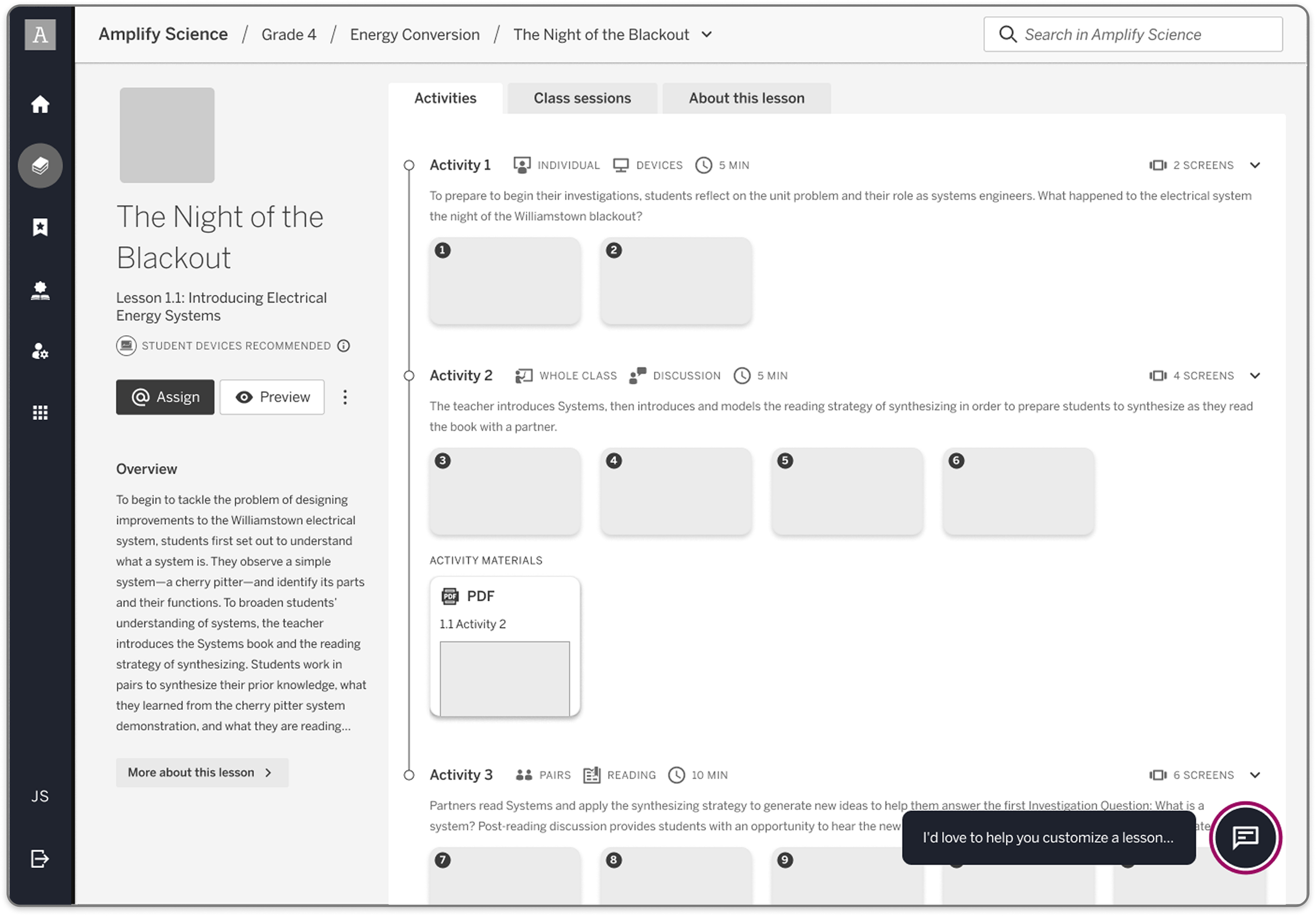
Task: Click the Activity 3 heading
Action: tap(461, 775)
